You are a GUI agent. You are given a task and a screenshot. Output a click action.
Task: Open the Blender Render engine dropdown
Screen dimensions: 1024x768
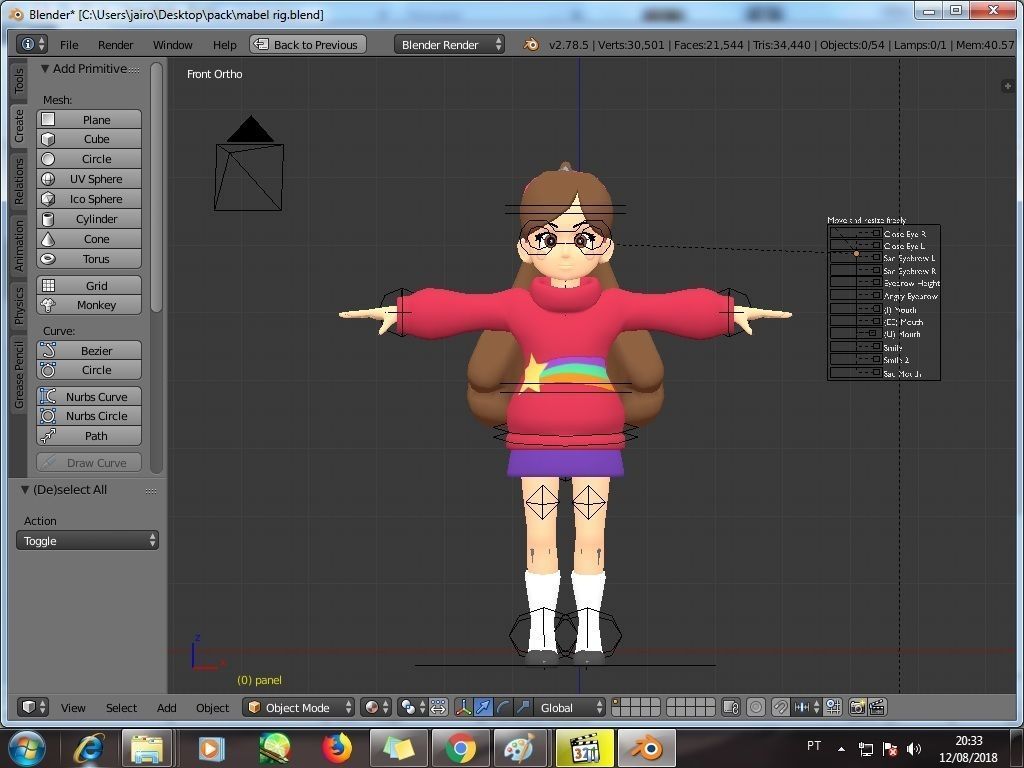click(449, 44)
